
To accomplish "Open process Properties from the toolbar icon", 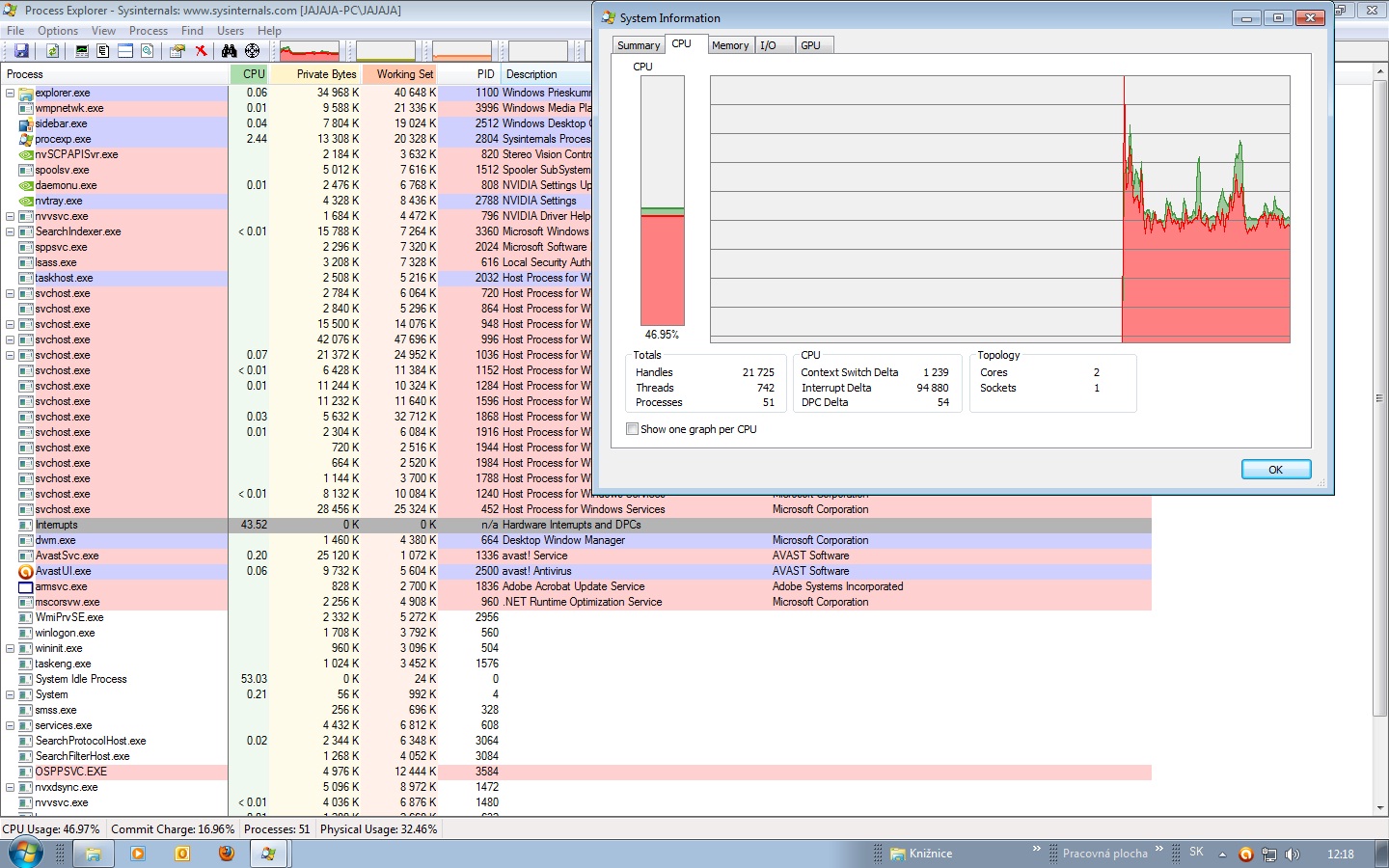I will pyautogui.click(x=177, y=51).
